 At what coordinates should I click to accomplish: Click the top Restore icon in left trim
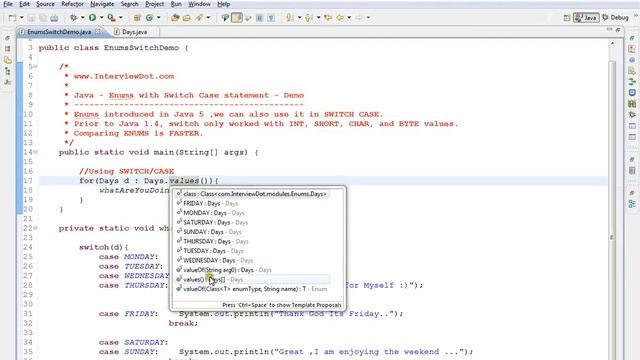coord(7,38)
